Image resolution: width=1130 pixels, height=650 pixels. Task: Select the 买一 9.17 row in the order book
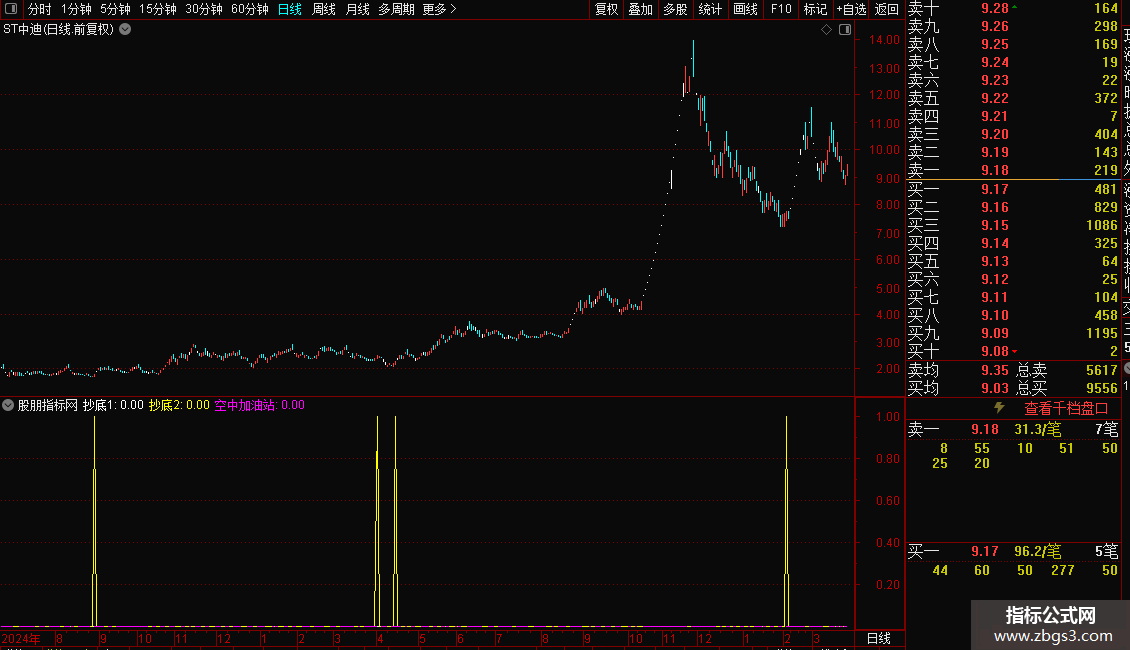point(1013,190)
